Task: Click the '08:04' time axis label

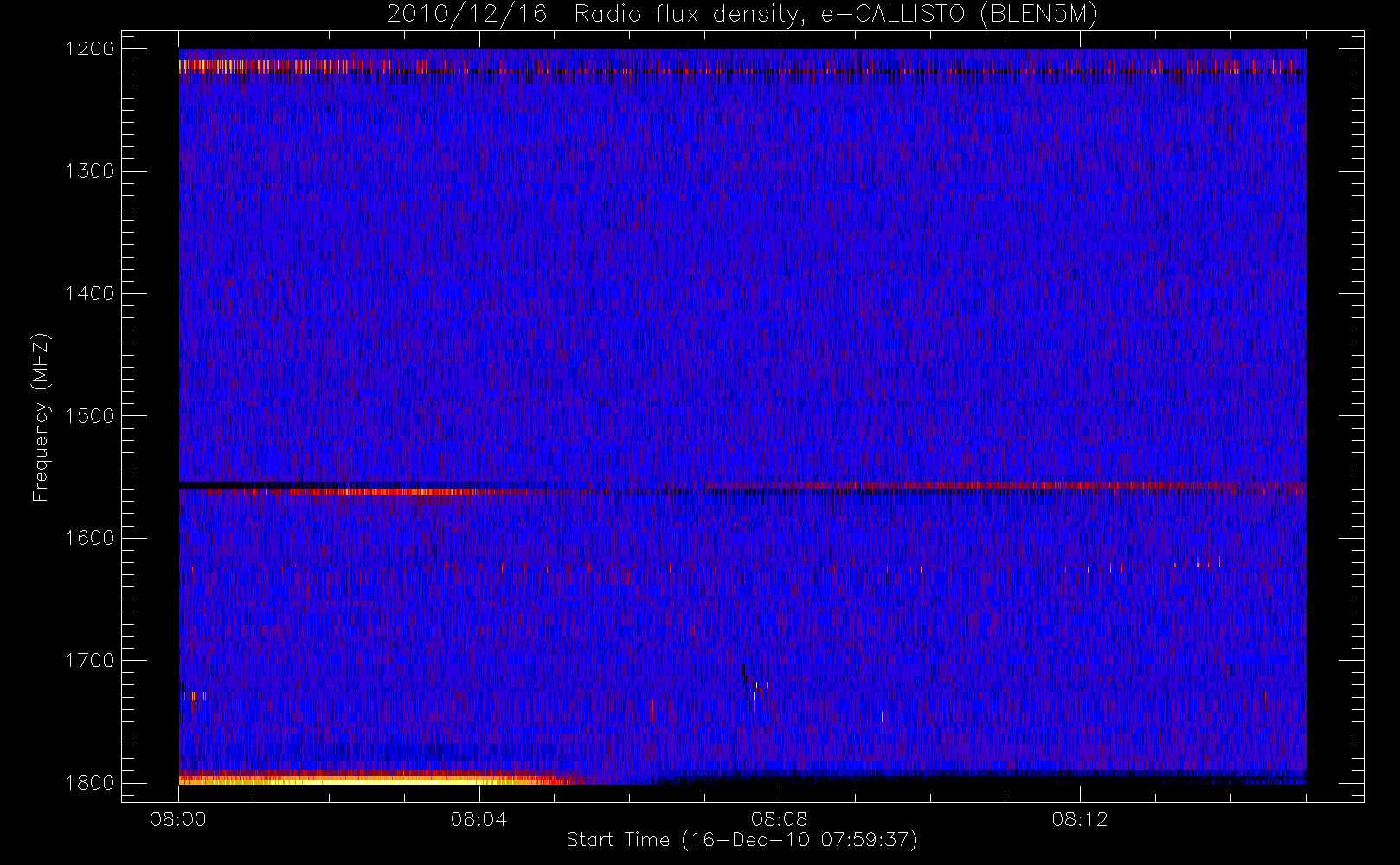Action: (478, 819)
